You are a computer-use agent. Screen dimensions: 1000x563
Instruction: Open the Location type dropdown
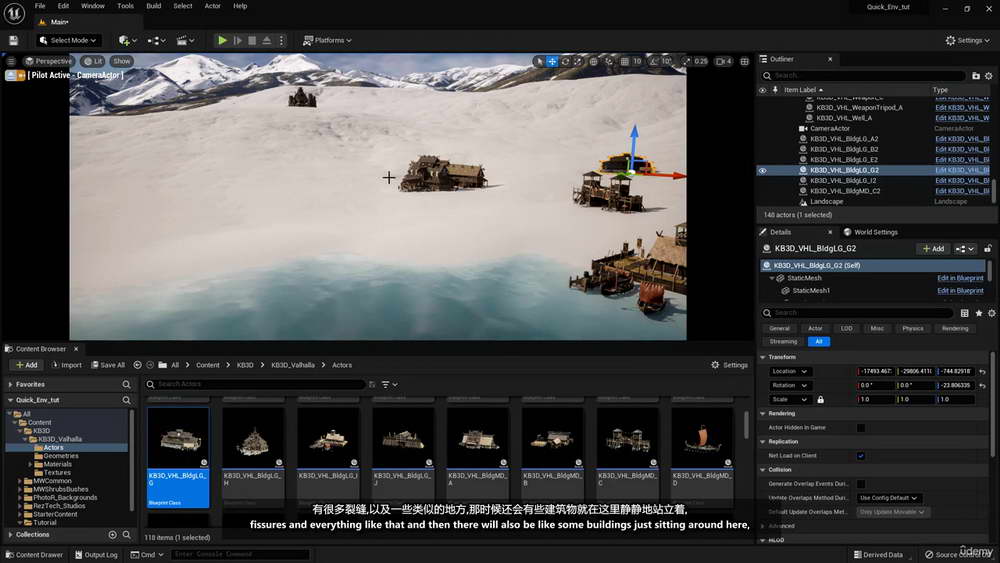pyautogui.click(x=790, y=371)
